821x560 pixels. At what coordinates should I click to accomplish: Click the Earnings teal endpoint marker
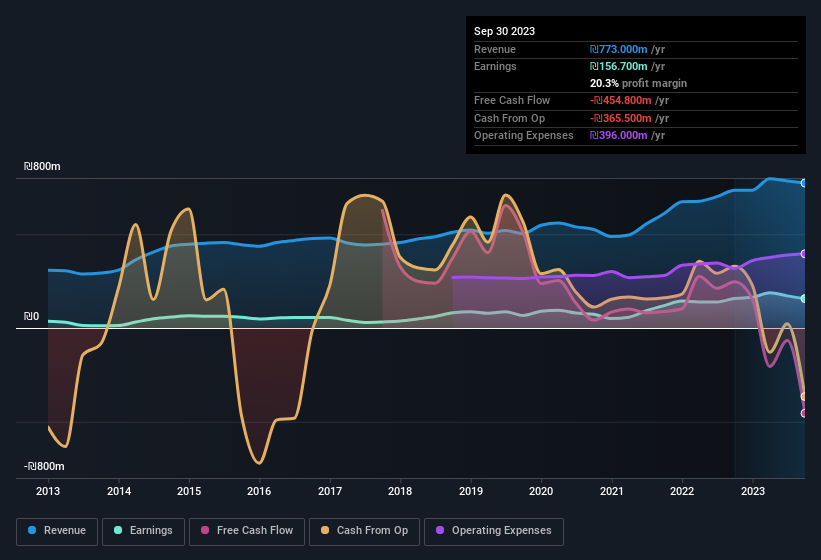[804, 298]
